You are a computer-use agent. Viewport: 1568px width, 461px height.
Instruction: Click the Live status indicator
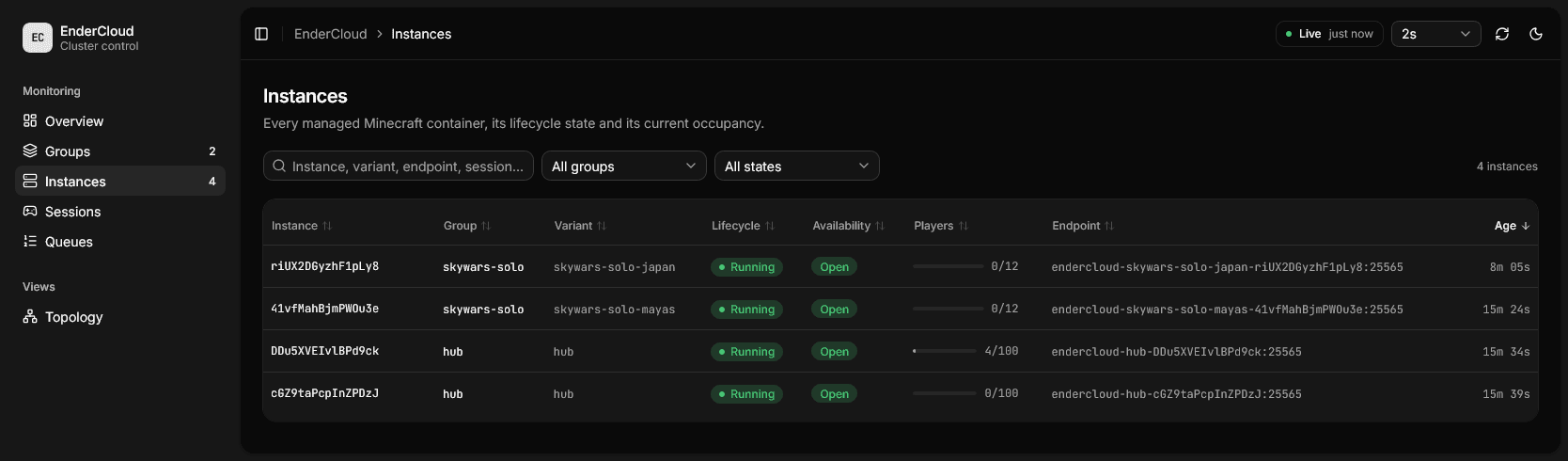coord(1329,34)
